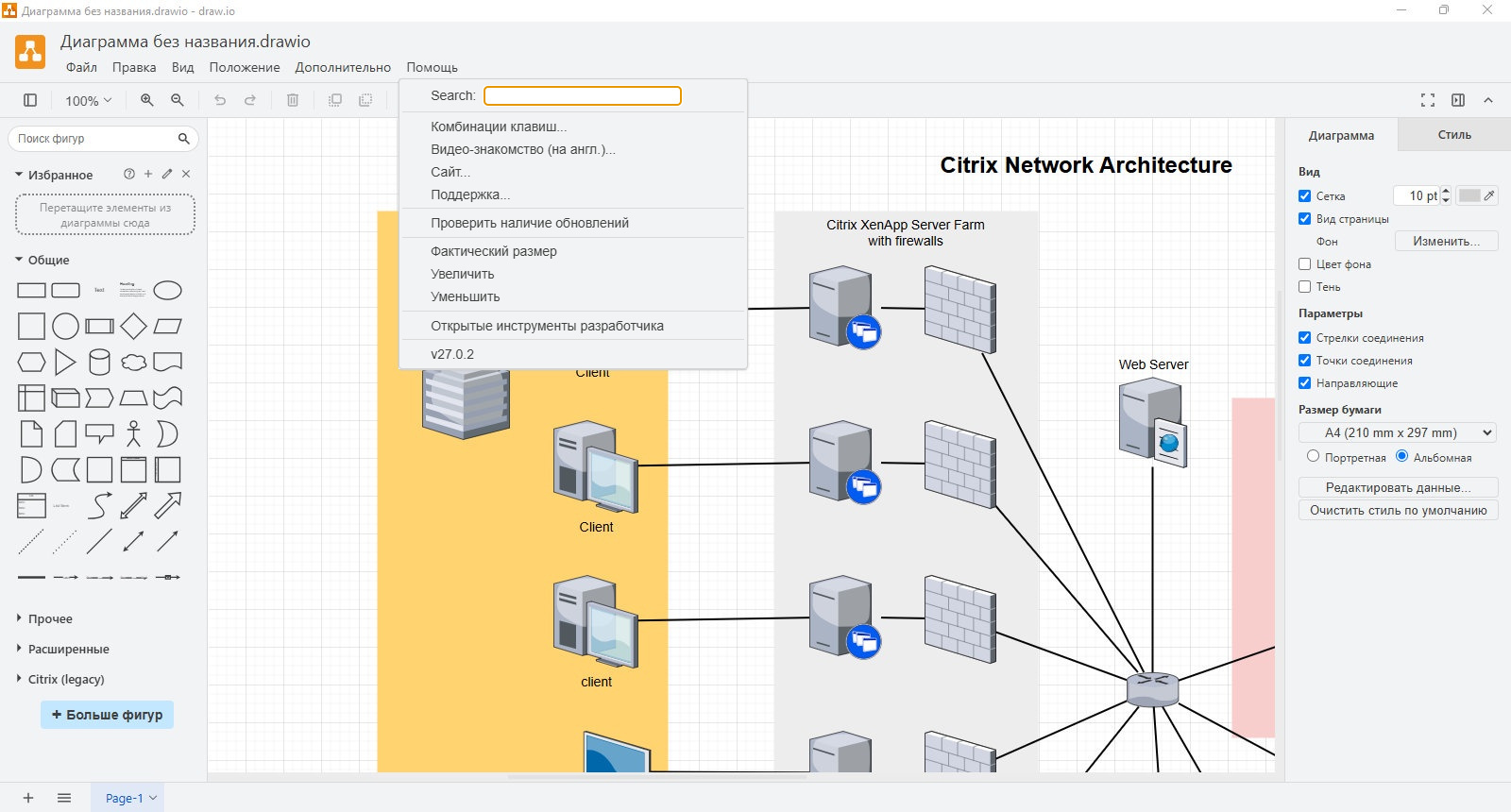This screenshot has width=1511, height=812.
Task: Select the hexagon shape in Общие
Action: (x=31, y=362)
